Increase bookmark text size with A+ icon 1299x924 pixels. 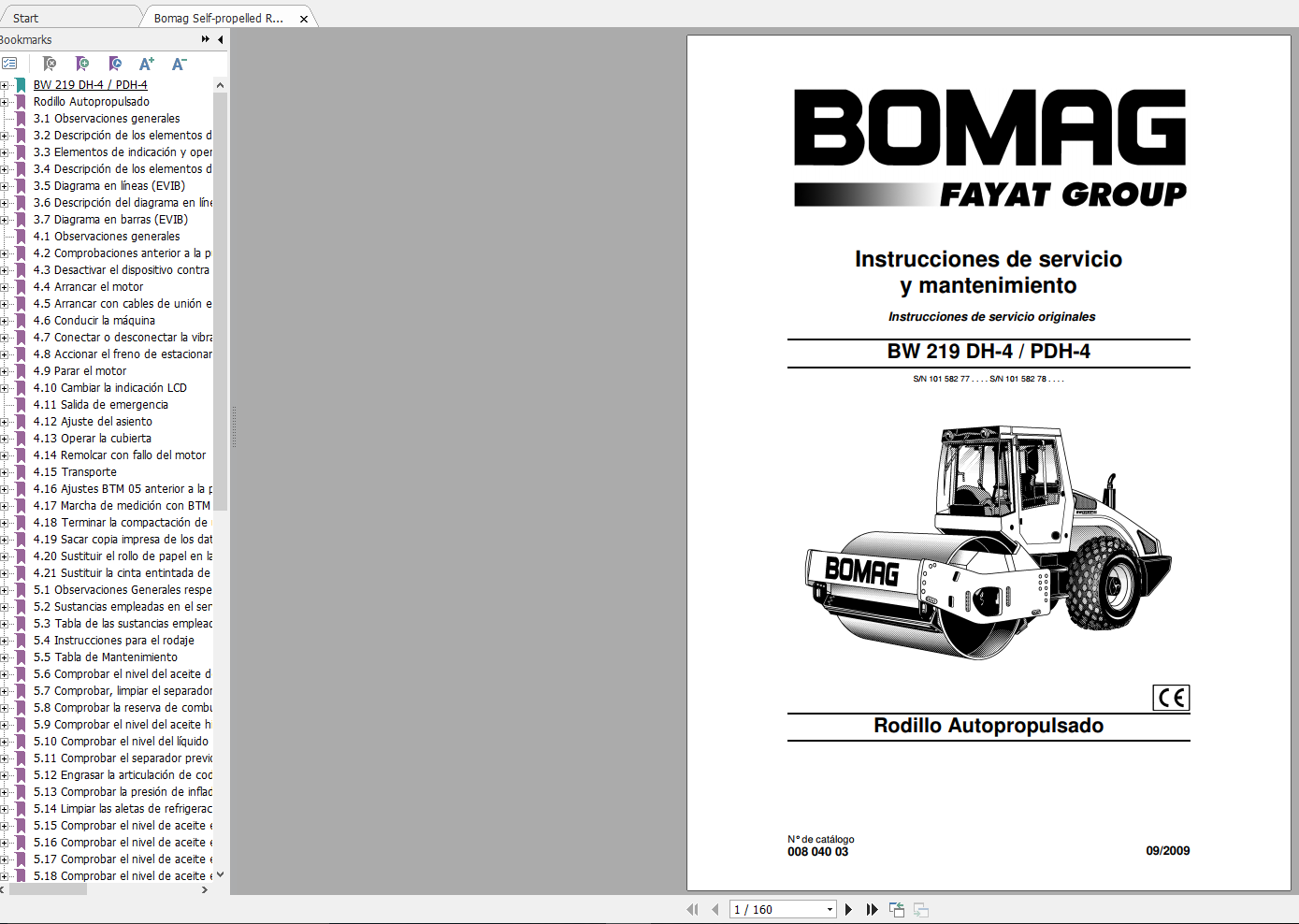[x=147, y=64]
